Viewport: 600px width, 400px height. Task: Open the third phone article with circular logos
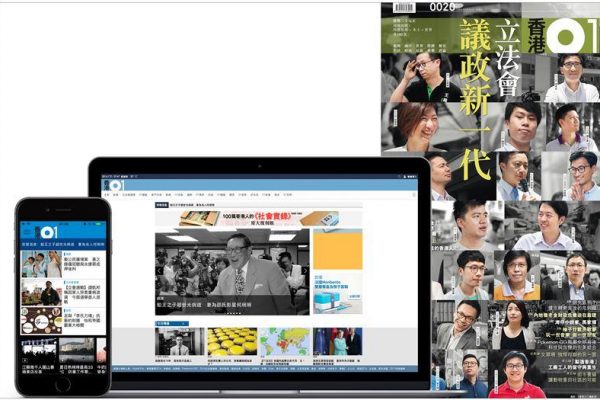(x=63, y=321)
